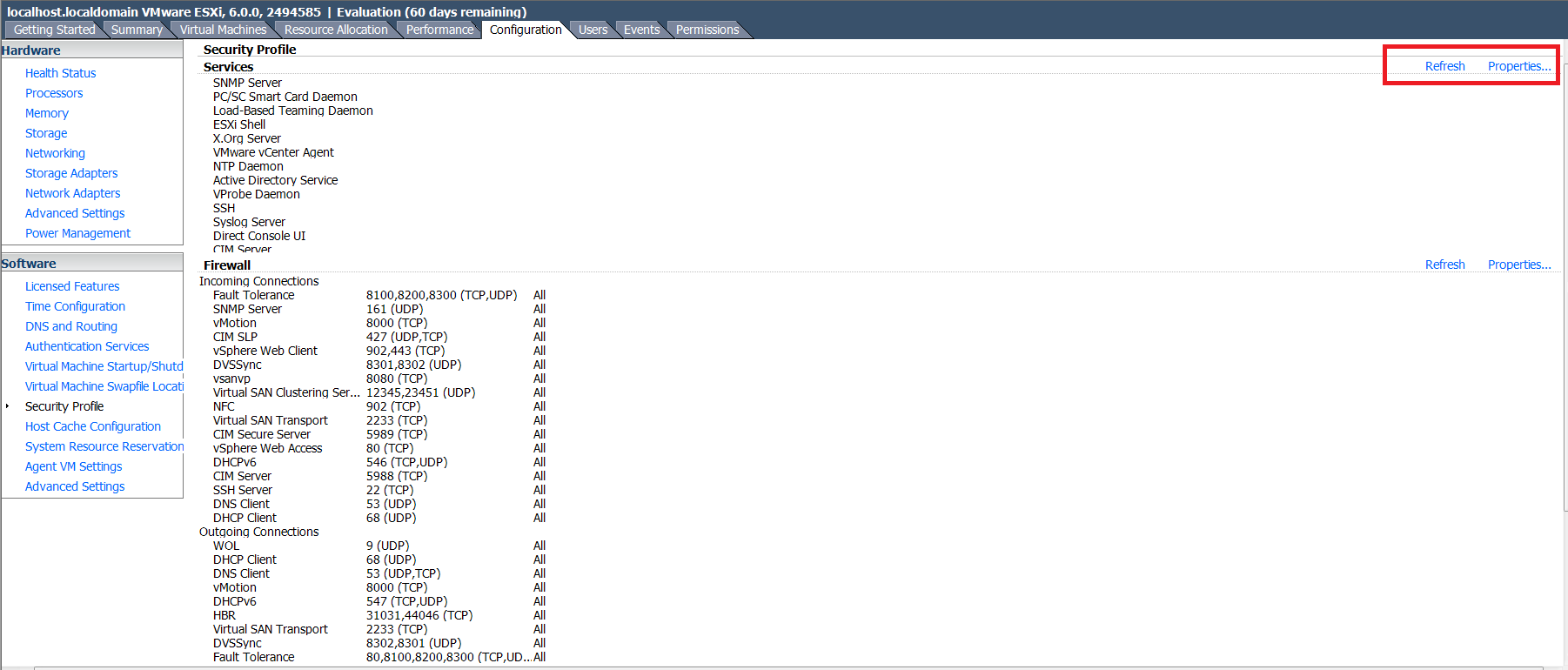Open the Events tab
Screen dimensions: 1568x670
[641, 30]
